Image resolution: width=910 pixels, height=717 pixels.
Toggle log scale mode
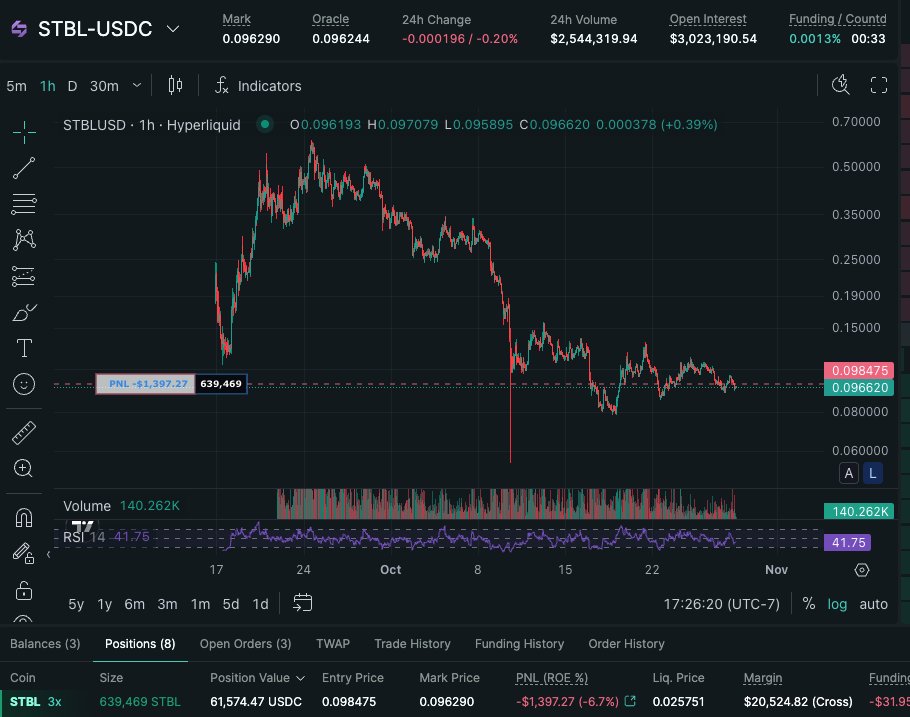tap(837, 604)
